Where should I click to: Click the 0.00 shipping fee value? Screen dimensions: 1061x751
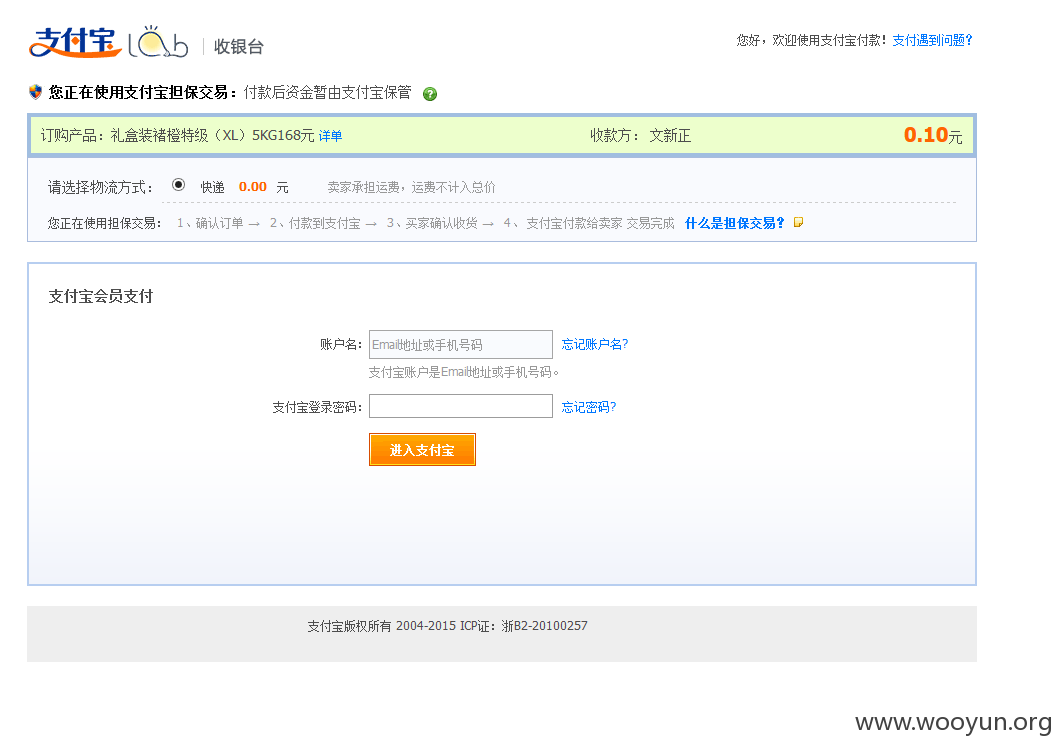coord(252,187)
